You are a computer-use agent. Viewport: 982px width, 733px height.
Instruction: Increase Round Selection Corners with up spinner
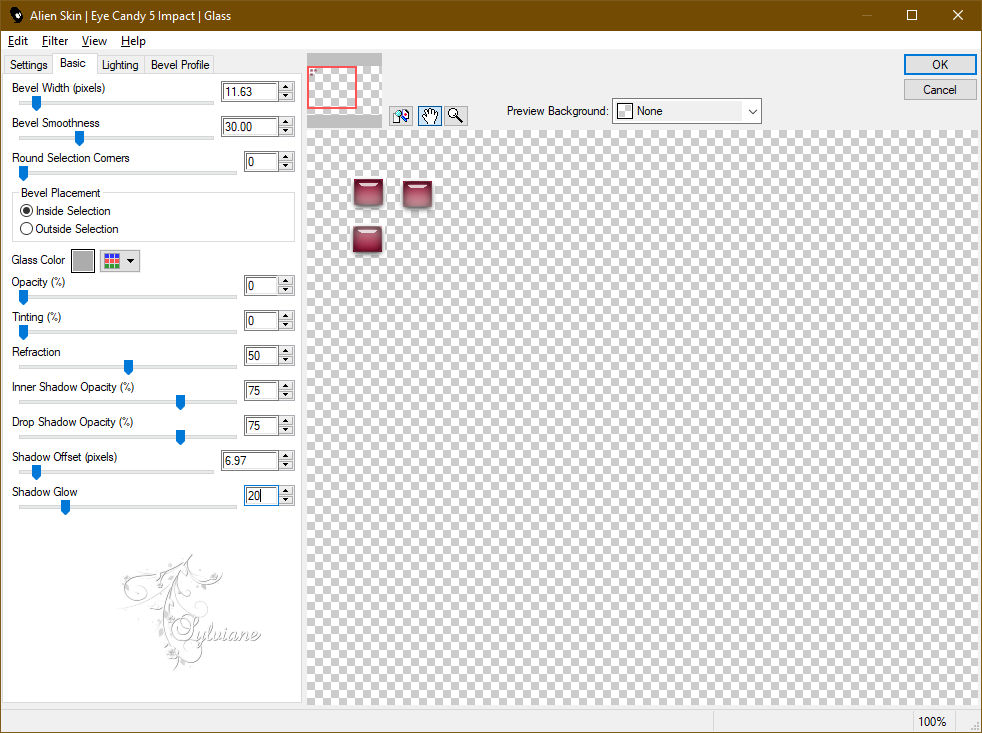[x=286, y=157]
